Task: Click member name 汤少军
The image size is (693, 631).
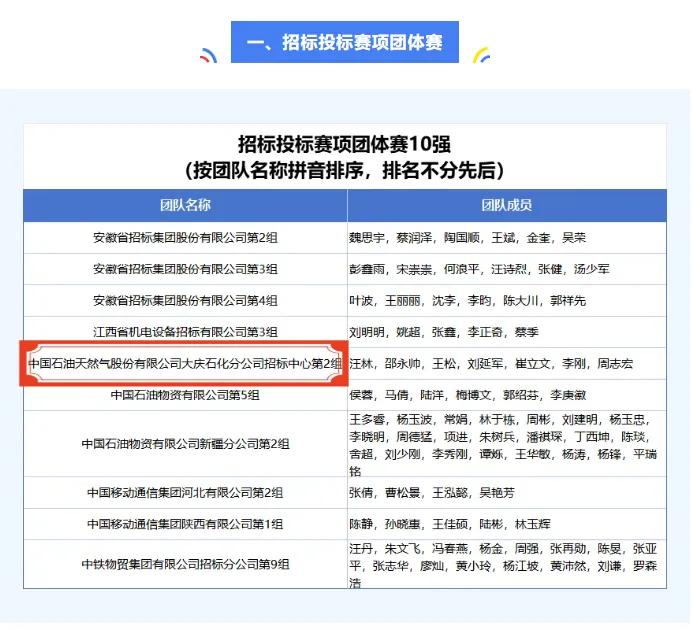Action: pyautogui.click(x=591, y=269)
